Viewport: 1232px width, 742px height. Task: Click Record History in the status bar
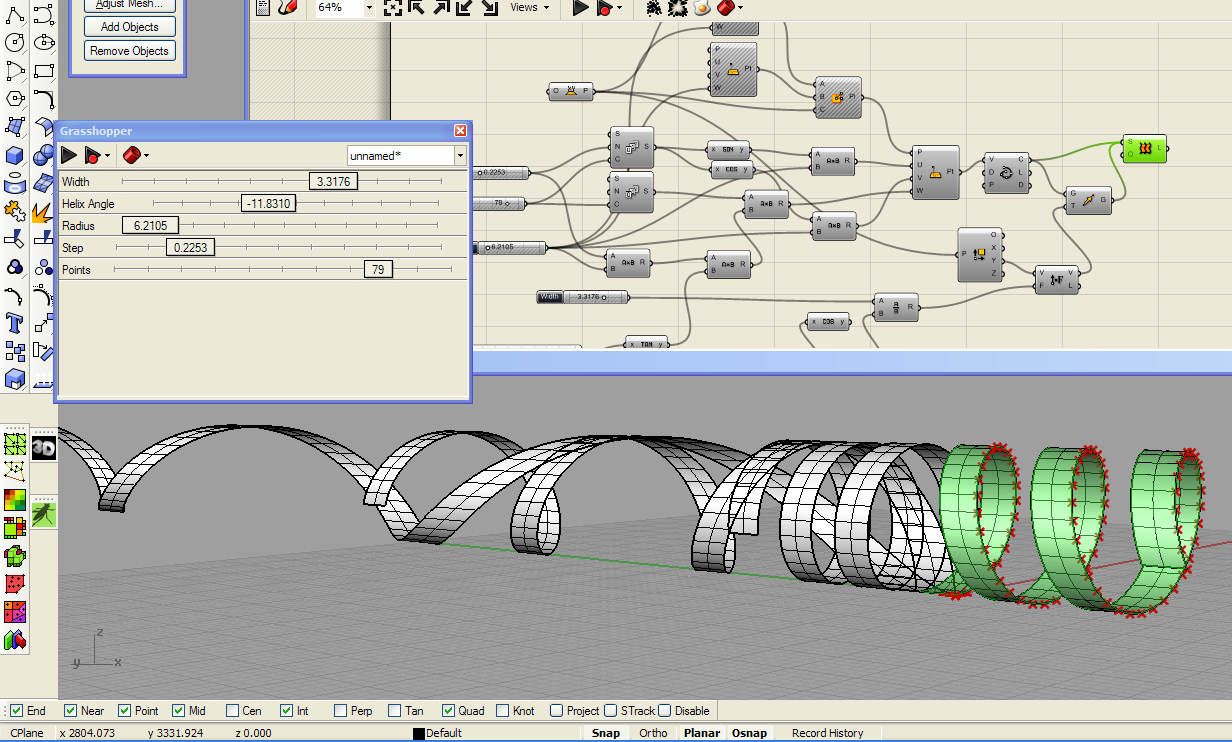tap(828, 732)
